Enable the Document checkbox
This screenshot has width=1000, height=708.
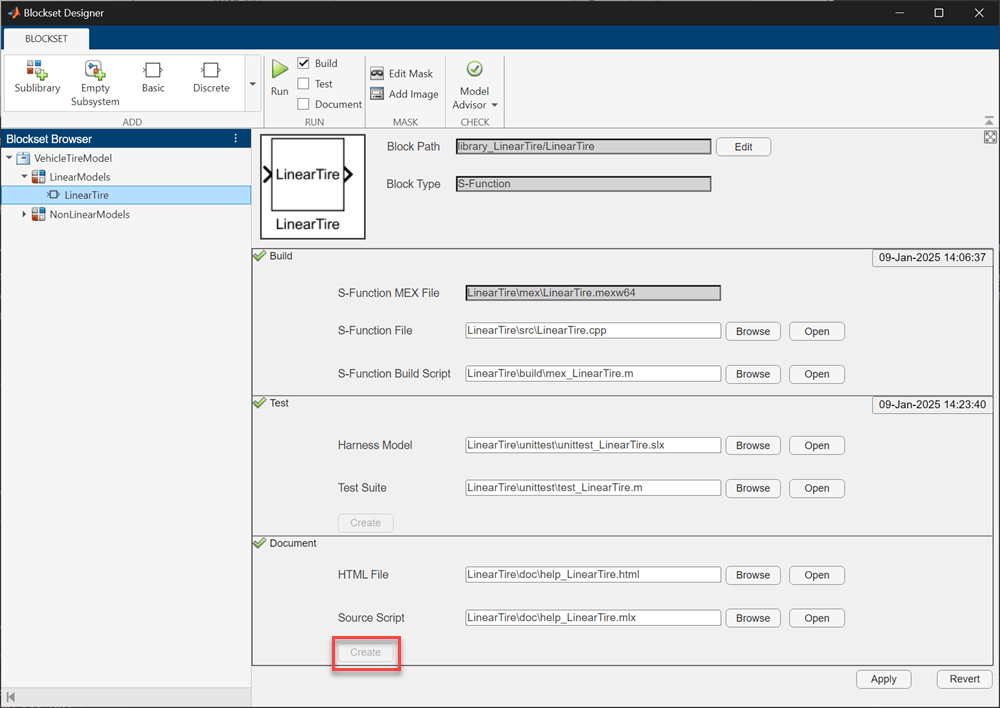click(x=304, y=104)
